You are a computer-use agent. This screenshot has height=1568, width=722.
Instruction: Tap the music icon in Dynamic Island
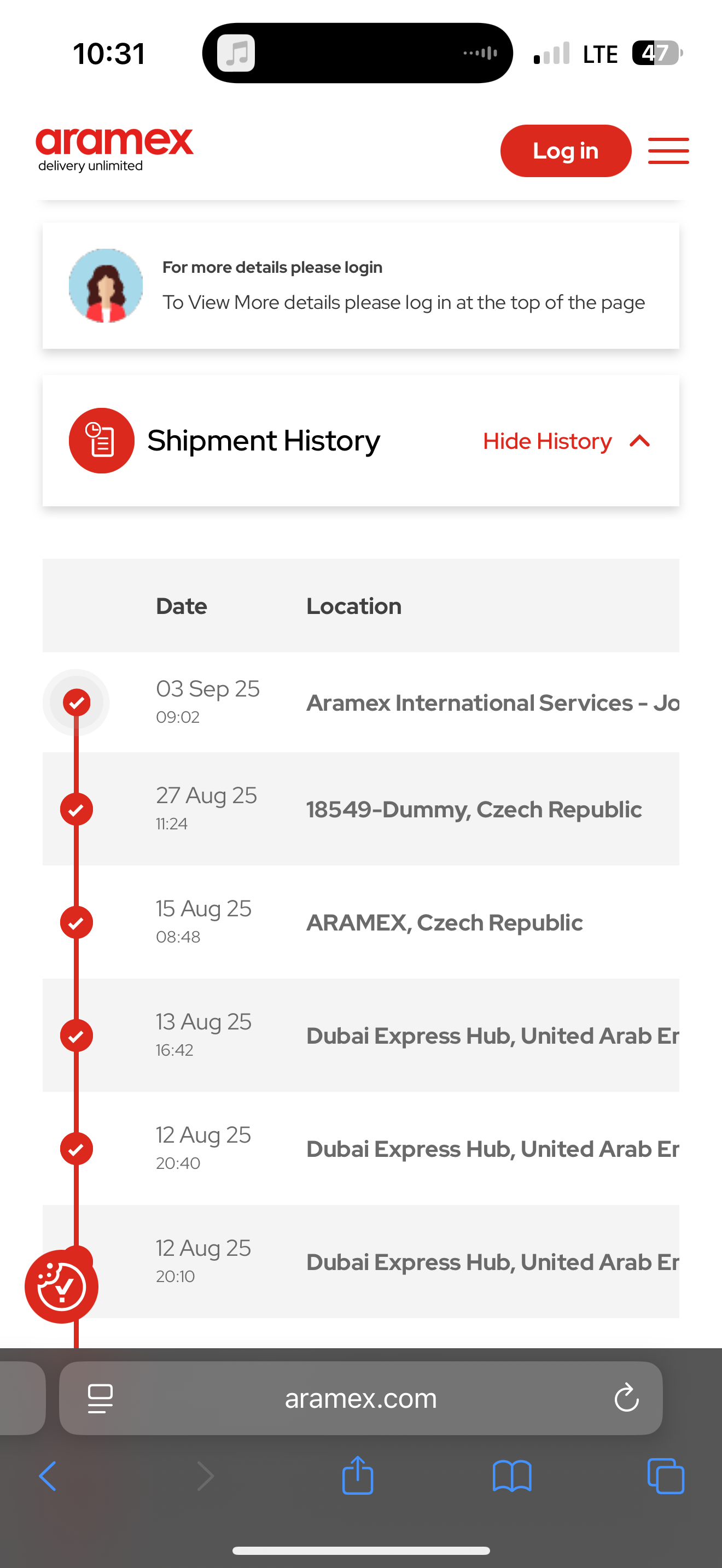tap(236, 53)
